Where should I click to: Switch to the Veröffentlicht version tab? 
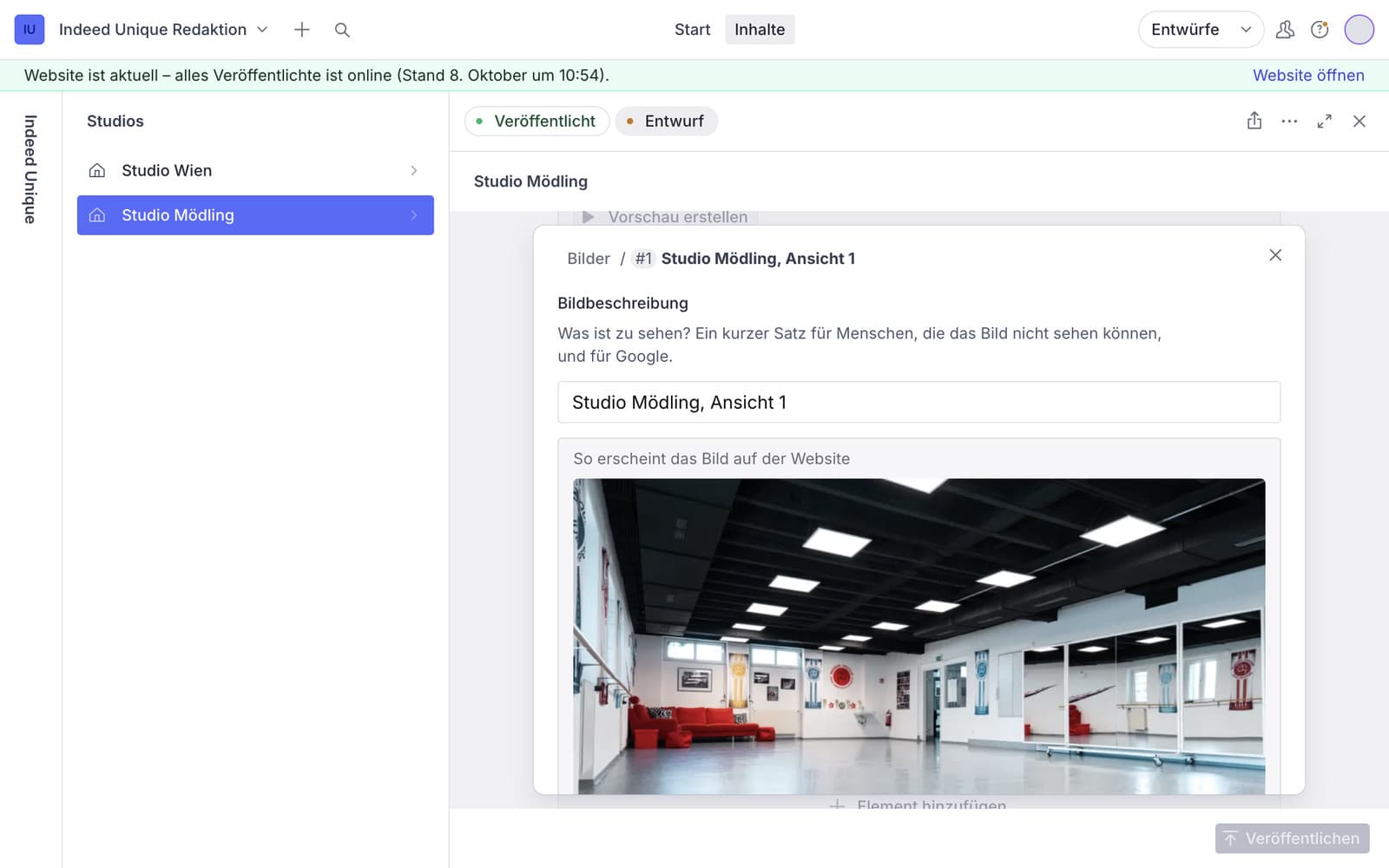[537, 122]
